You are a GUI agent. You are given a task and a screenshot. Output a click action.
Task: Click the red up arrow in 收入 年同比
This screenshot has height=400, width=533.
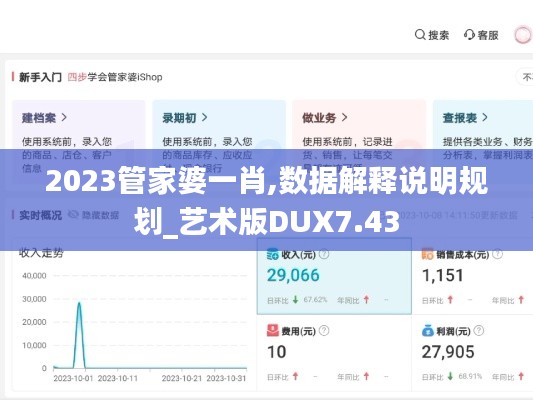(366, 300)
